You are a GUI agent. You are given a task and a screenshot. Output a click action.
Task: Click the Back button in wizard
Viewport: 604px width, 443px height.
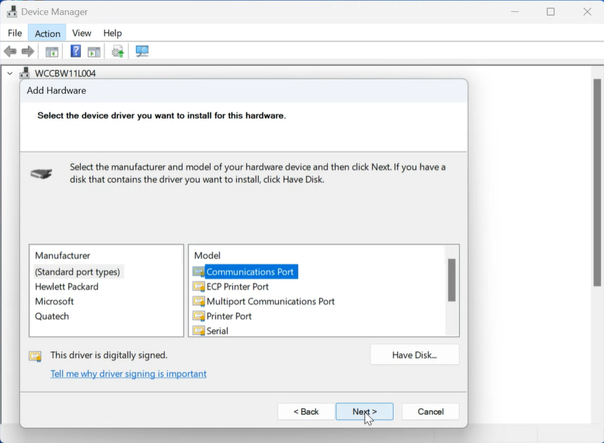[306, 411]
